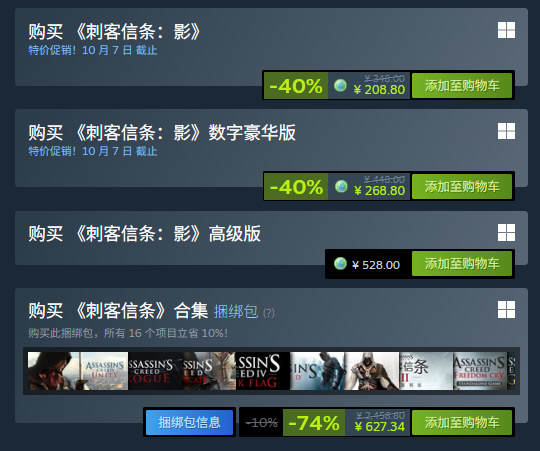This screenshot has width=540, height=451.
Task: Add base 刺客信条：影 to cart
Action: [461, 85]
